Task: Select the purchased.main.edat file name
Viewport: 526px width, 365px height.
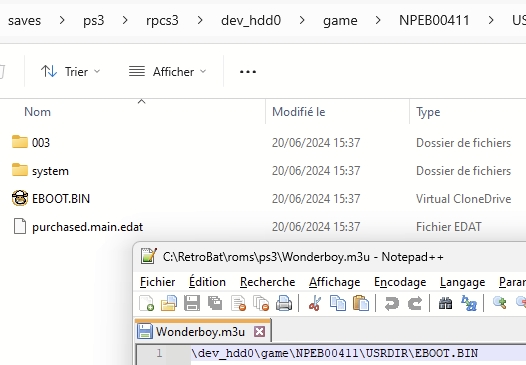Action: [88, 227]
